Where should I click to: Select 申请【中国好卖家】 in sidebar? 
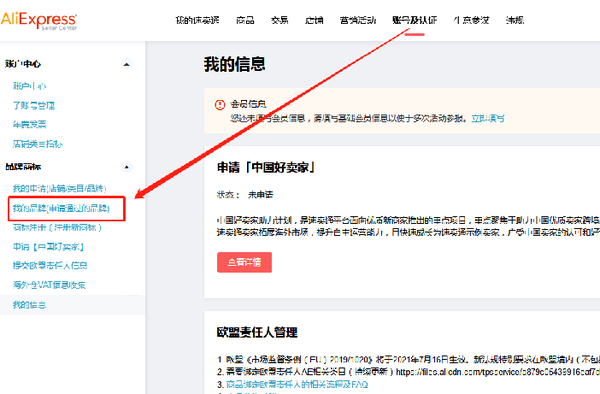(x=48, y=247)
